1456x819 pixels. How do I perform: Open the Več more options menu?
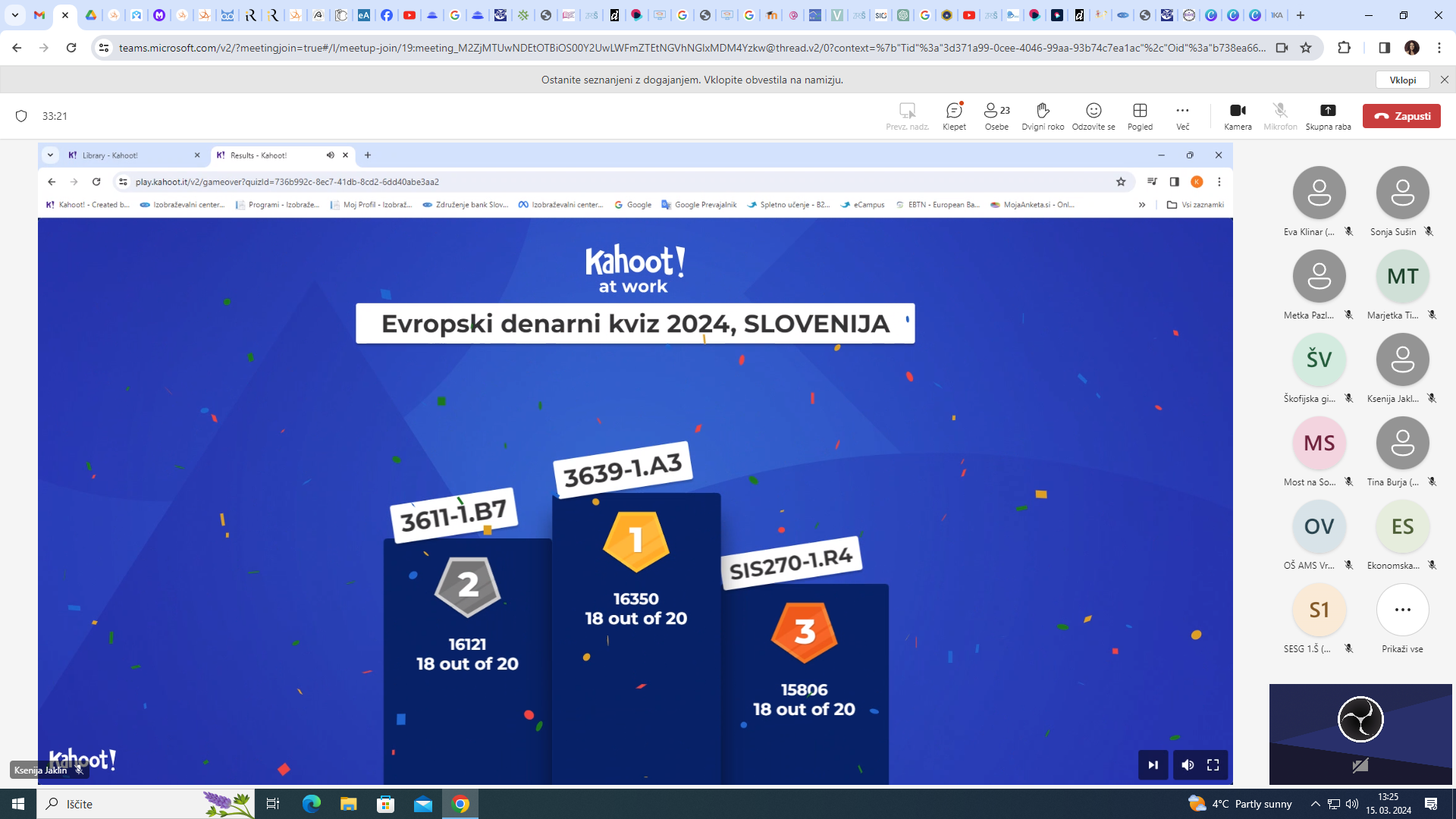click(x=1182, y=116)
